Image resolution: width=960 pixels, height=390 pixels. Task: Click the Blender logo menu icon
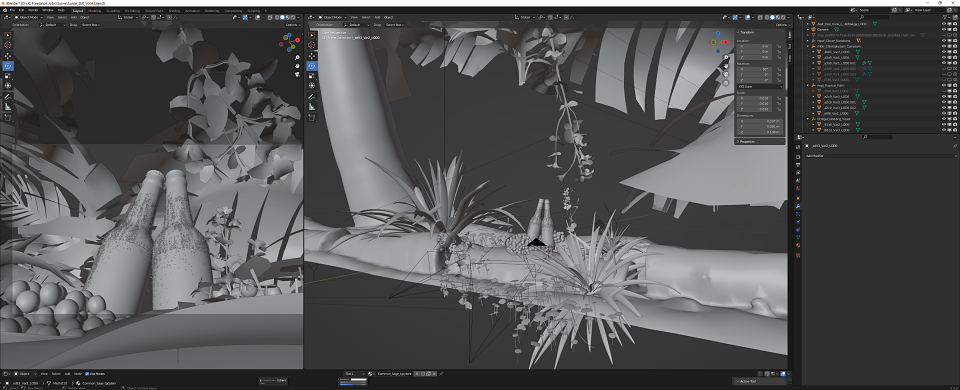tap(4, 10)
